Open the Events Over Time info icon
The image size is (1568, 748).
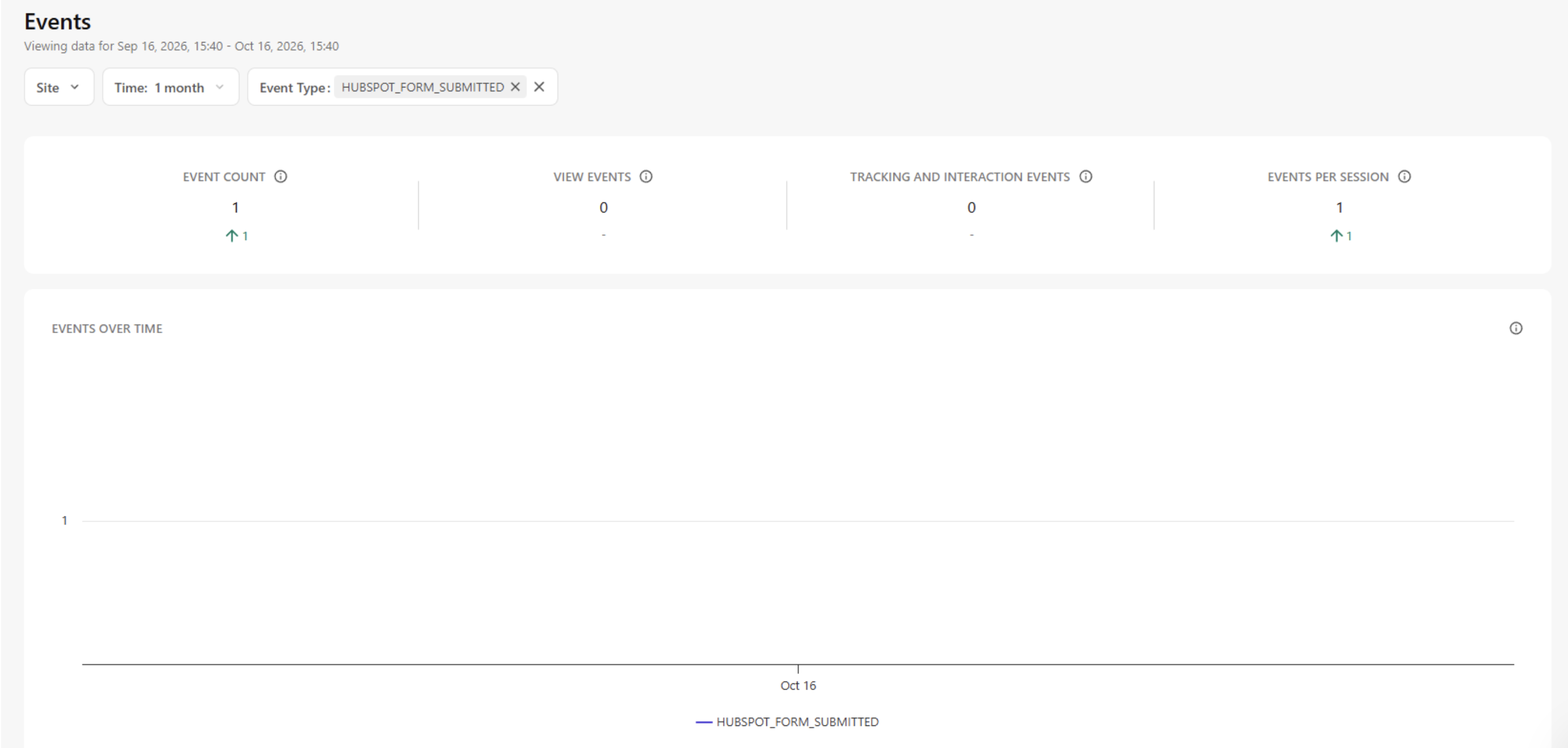coord(1516,329)
